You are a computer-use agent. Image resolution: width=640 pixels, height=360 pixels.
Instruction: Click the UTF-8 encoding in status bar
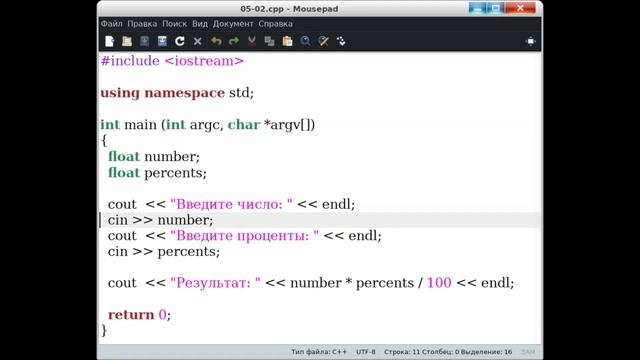(366, 352)
